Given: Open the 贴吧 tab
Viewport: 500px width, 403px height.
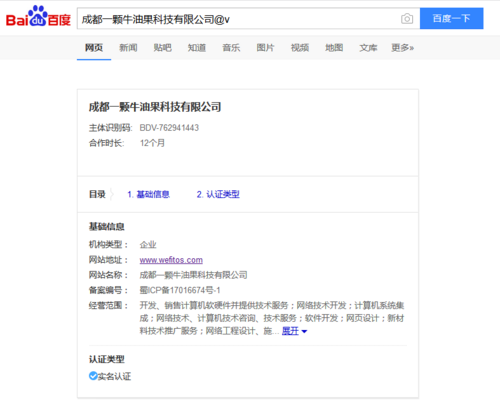Looking at the screenshot, I should (162, 48).
